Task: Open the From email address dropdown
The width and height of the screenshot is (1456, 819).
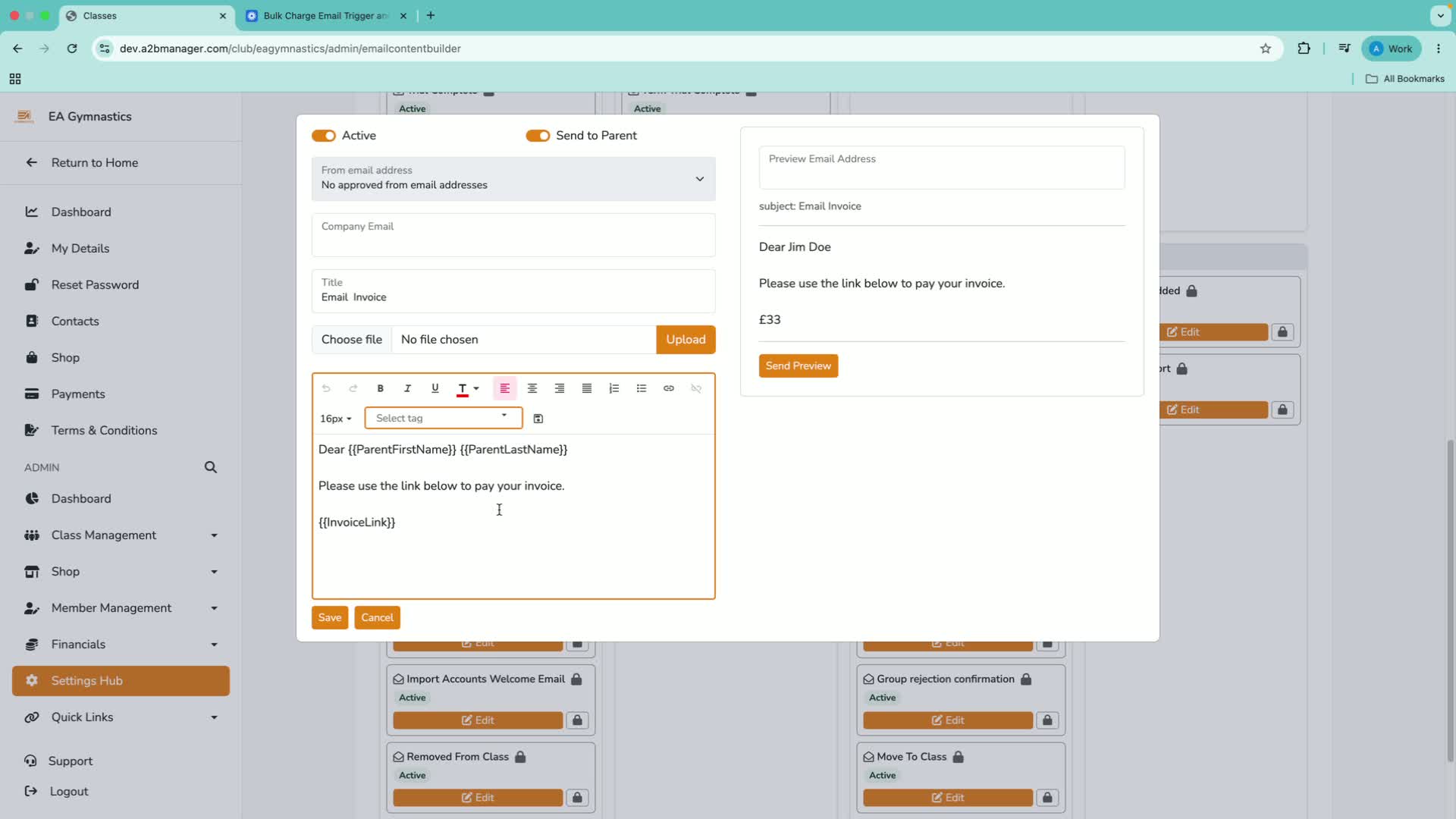Action: 513,179
